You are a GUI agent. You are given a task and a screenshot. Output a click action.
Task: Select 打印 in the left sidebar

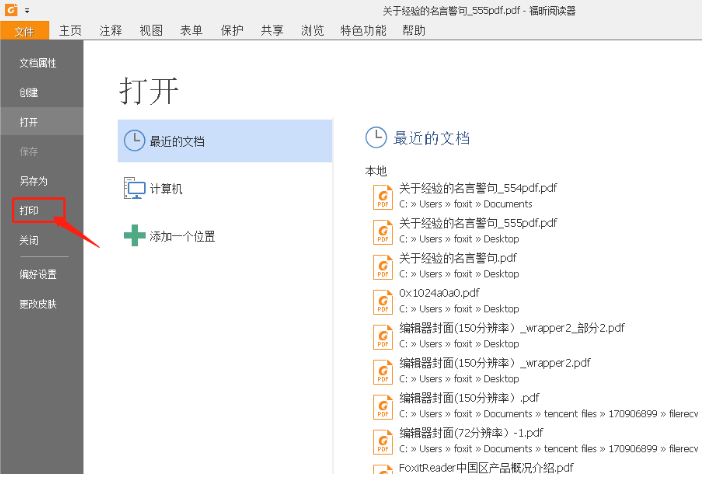point(30,211)
